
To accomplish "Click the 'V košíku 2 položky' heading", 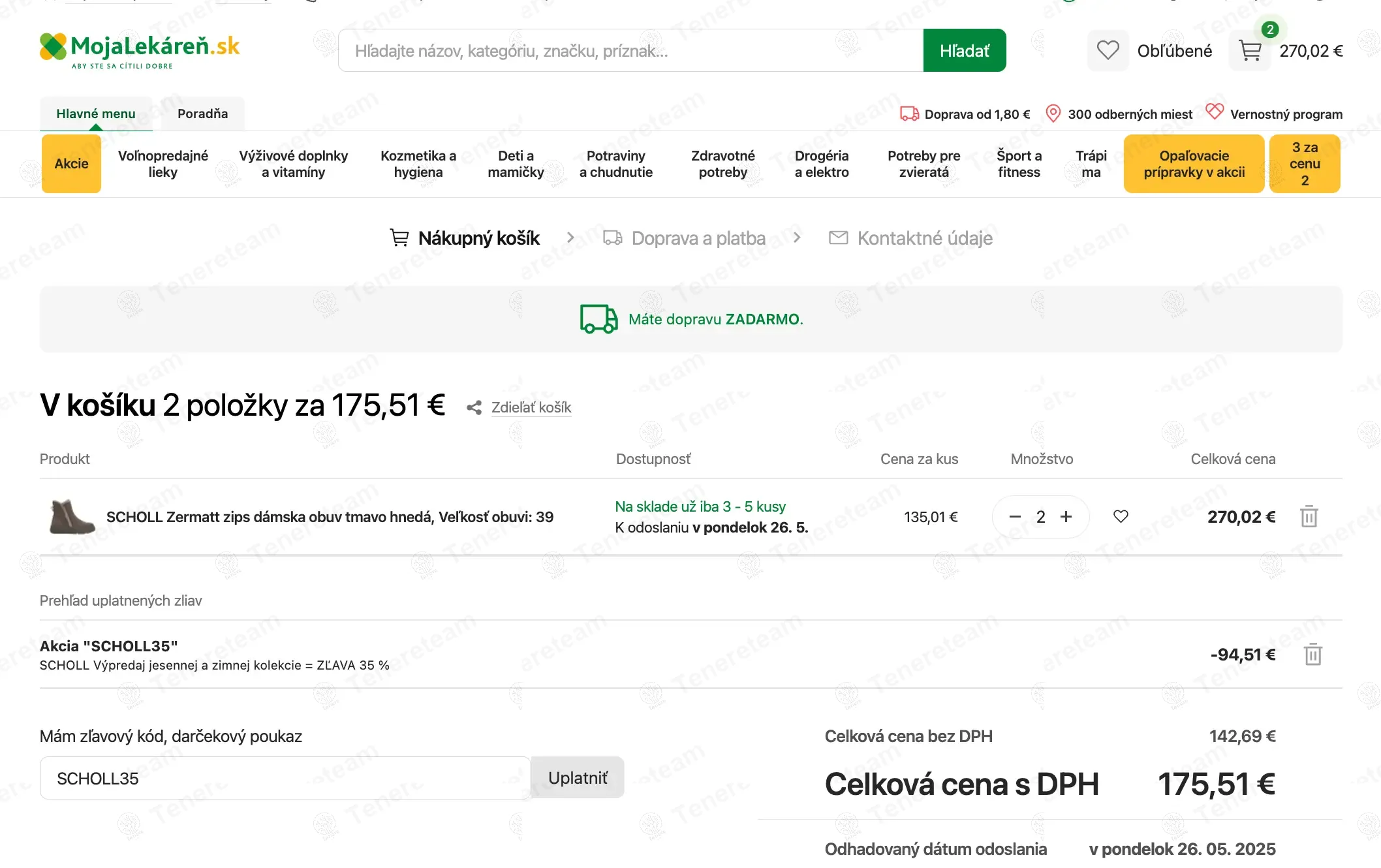I will (242, 405).
